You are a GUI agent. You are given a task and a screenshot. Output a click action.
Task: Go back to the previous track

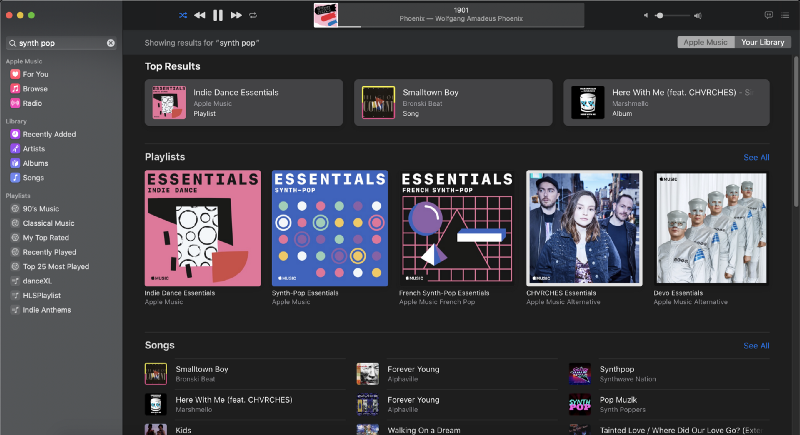200,16
